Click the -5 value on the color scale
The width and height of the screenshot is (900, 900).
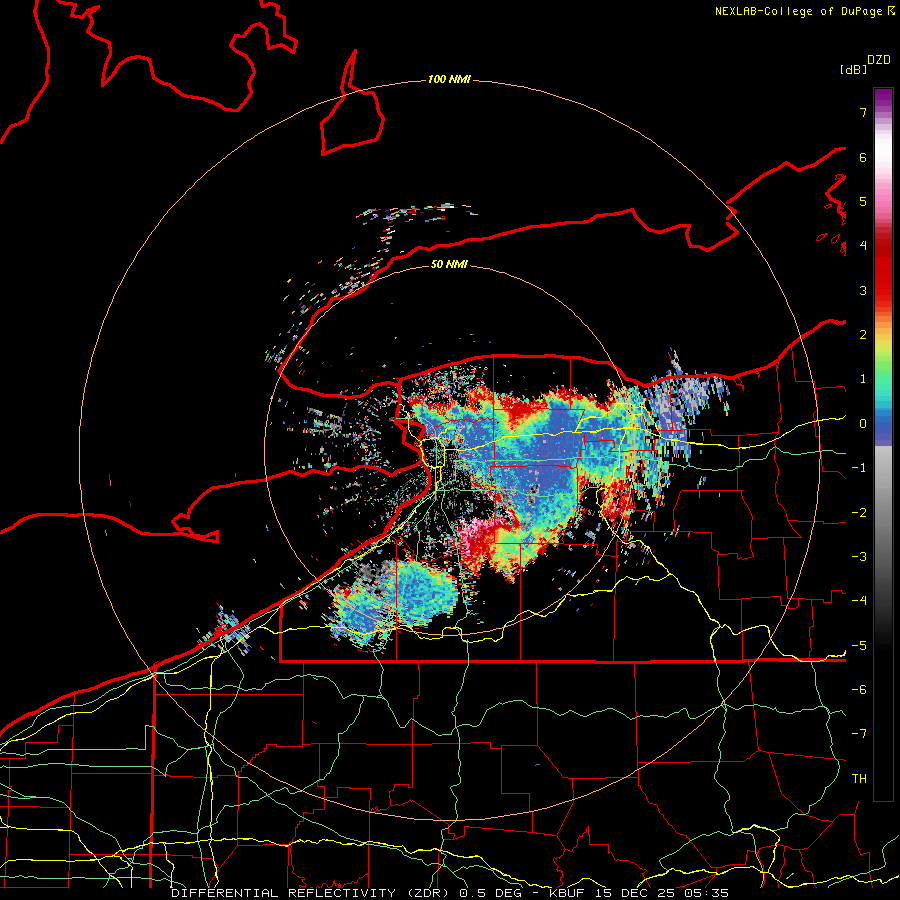tap(859, 645)
